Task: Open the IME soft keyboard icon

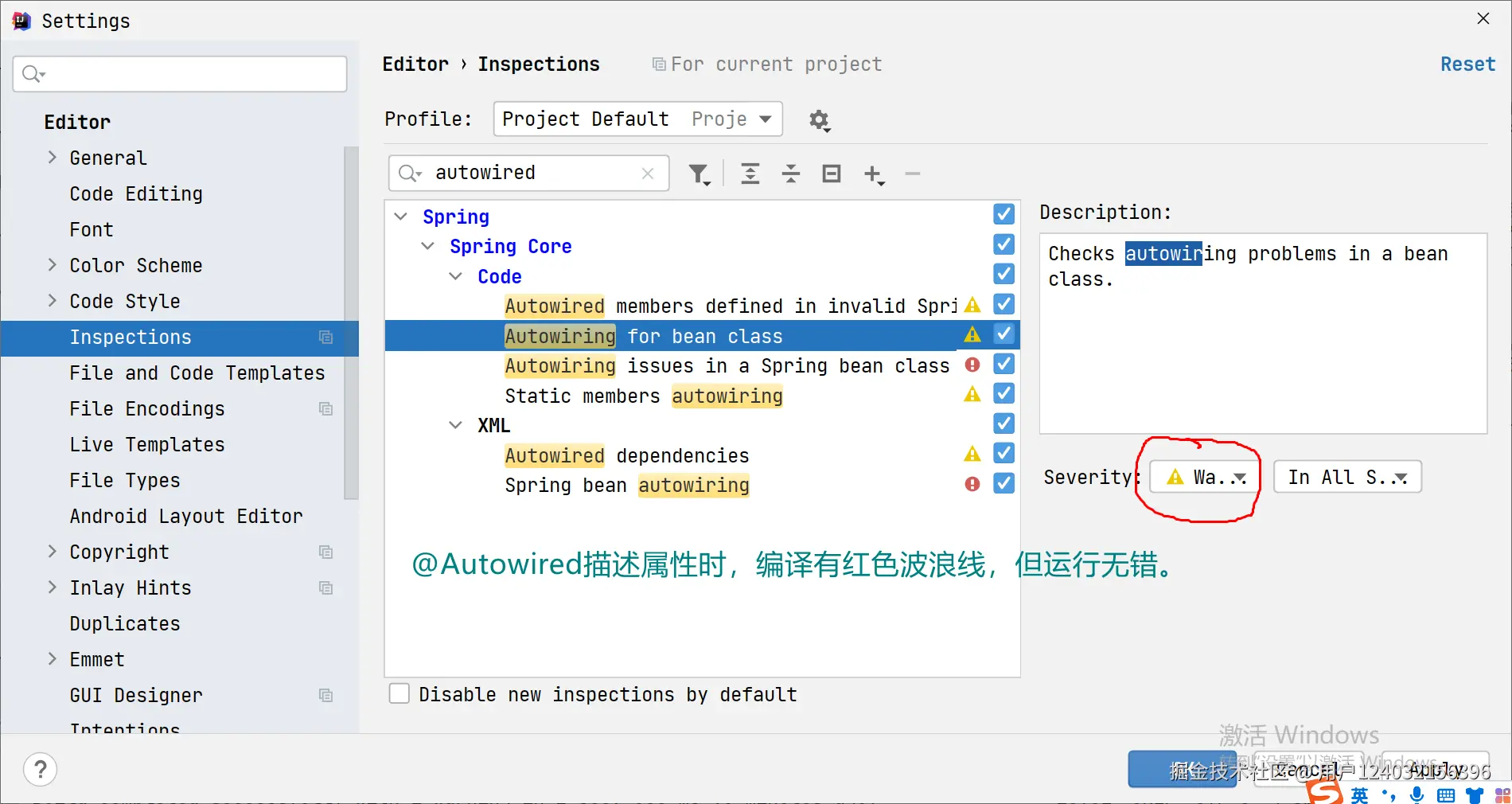Action: (x=1446, y=795)
